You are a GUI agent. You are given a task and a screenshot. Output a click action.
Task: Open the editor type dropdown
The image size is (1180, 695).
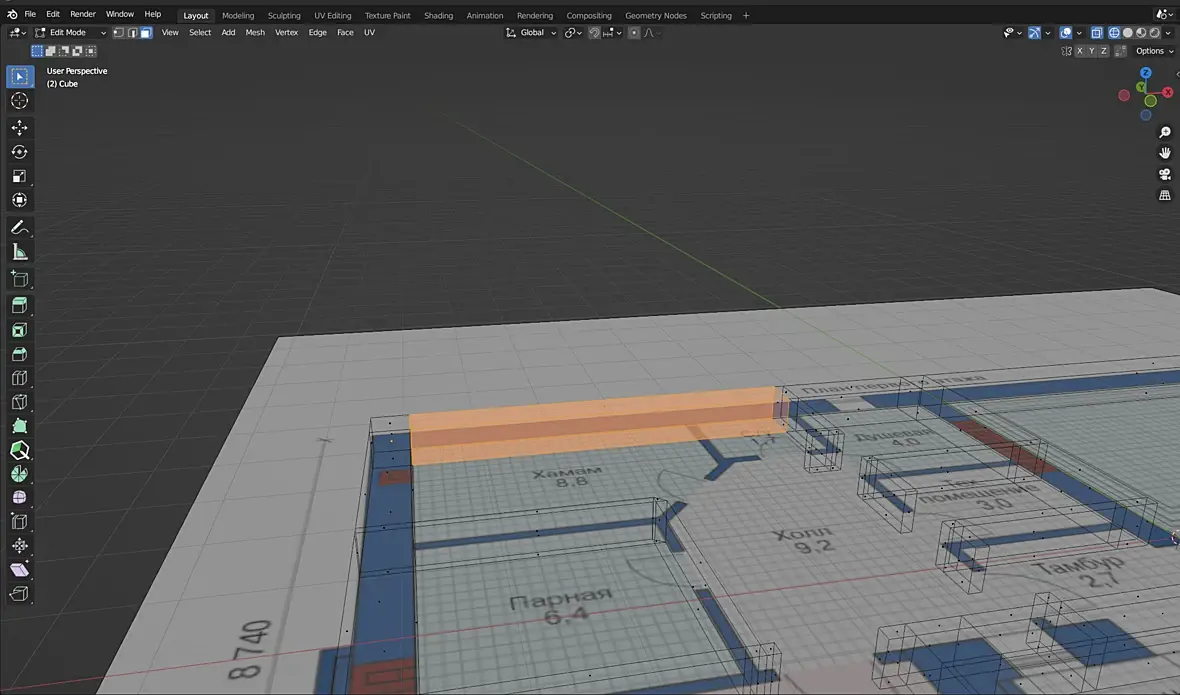[x=17, y=32]
